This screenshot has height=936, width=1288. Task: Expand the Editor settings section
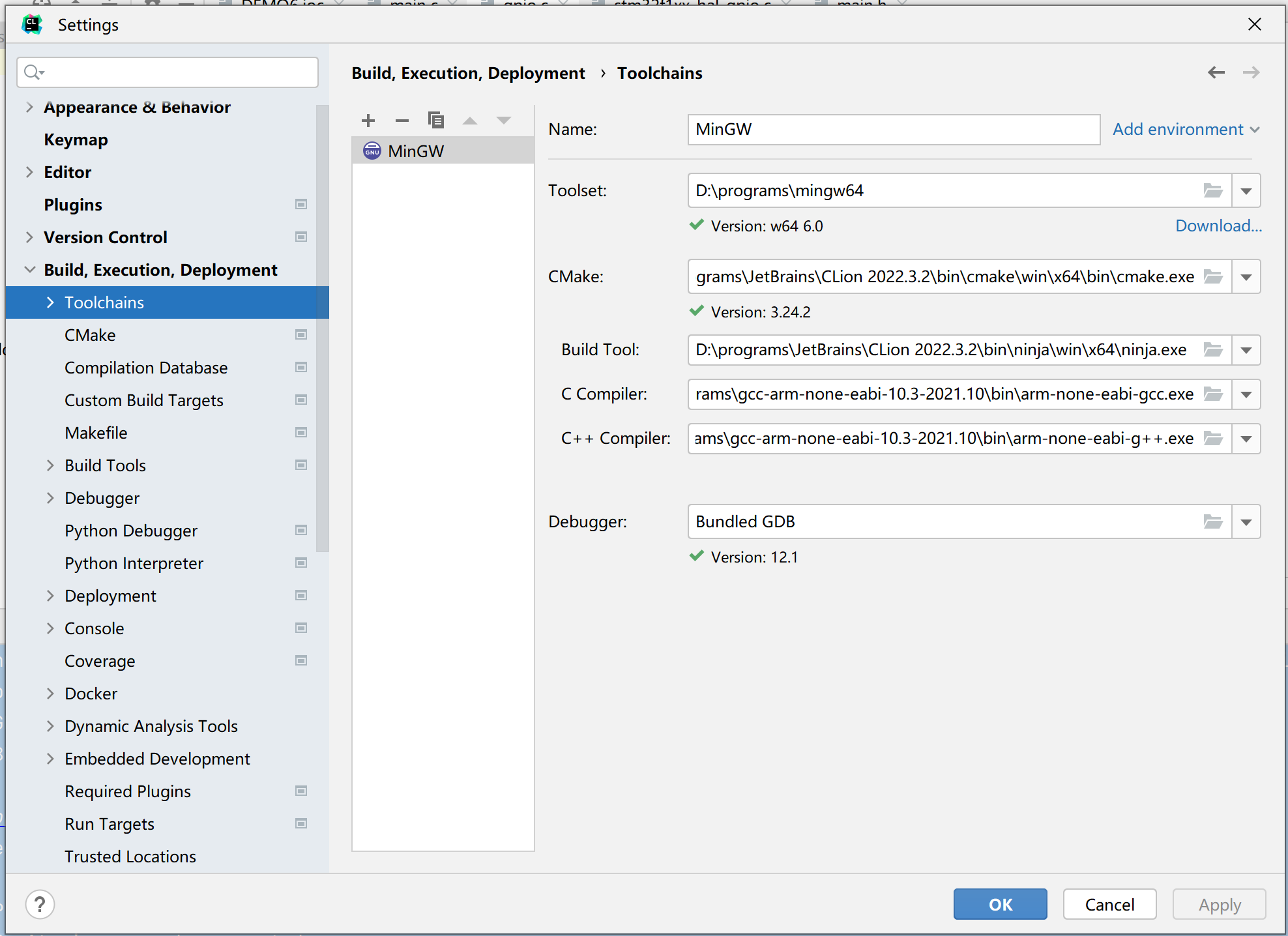click(29, 172)
